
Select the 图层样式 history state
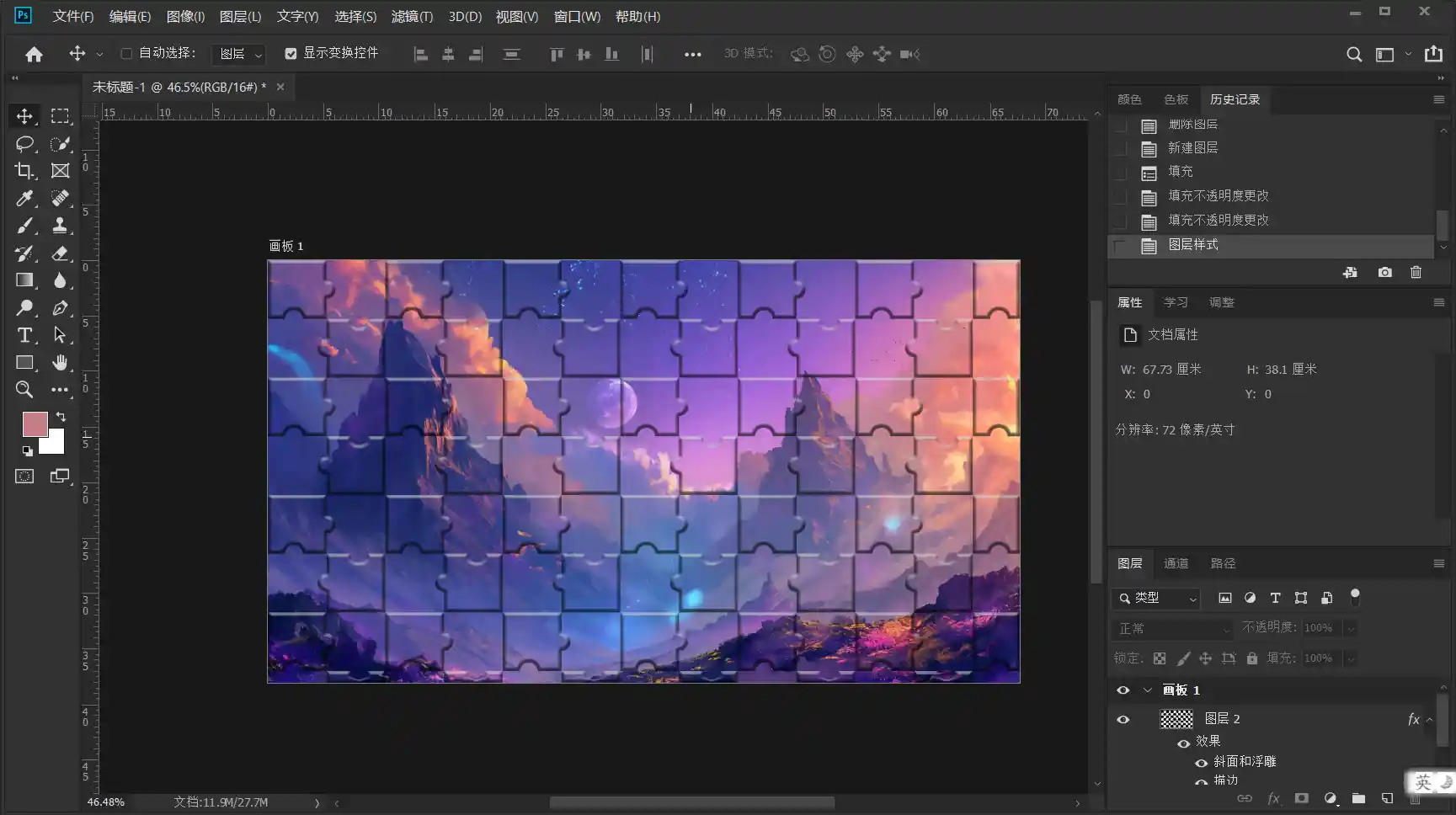pos(1271,246)
